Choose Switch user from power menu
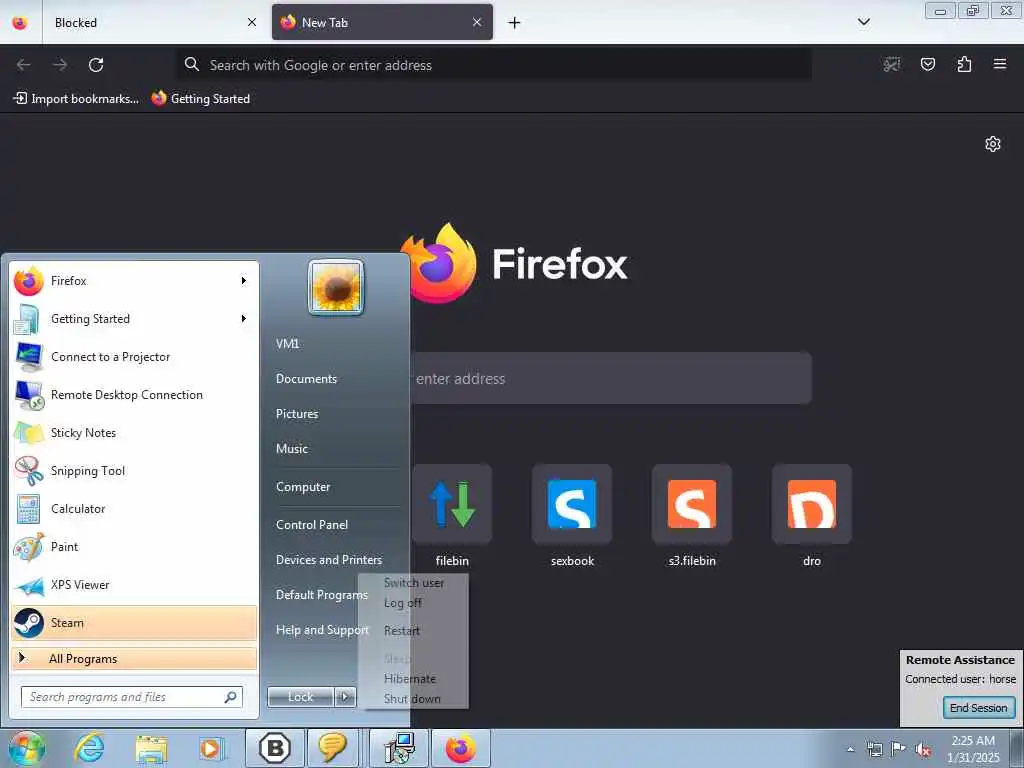 pos(414,583)
